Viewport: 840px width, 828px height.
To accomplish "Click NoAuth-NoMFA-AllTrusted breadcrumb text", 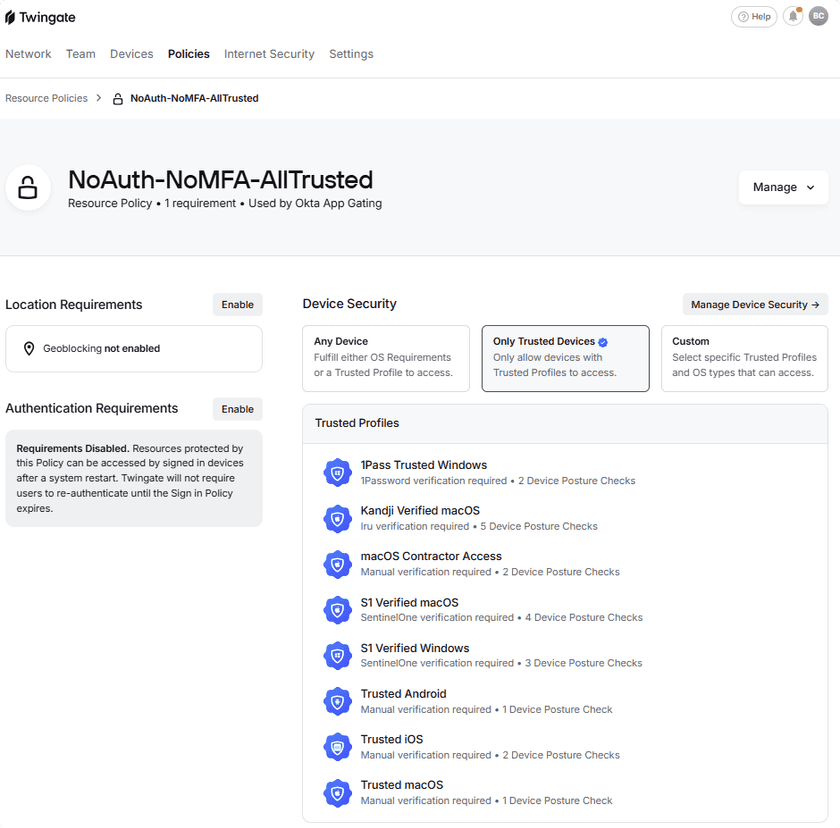I will click(x=194, y=99).
